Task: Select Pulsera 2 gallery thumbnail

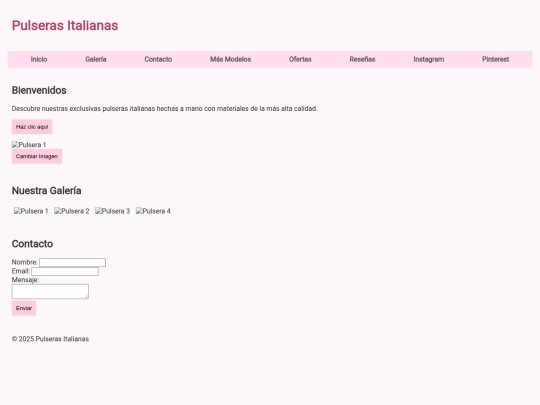Action: [72, 211]
